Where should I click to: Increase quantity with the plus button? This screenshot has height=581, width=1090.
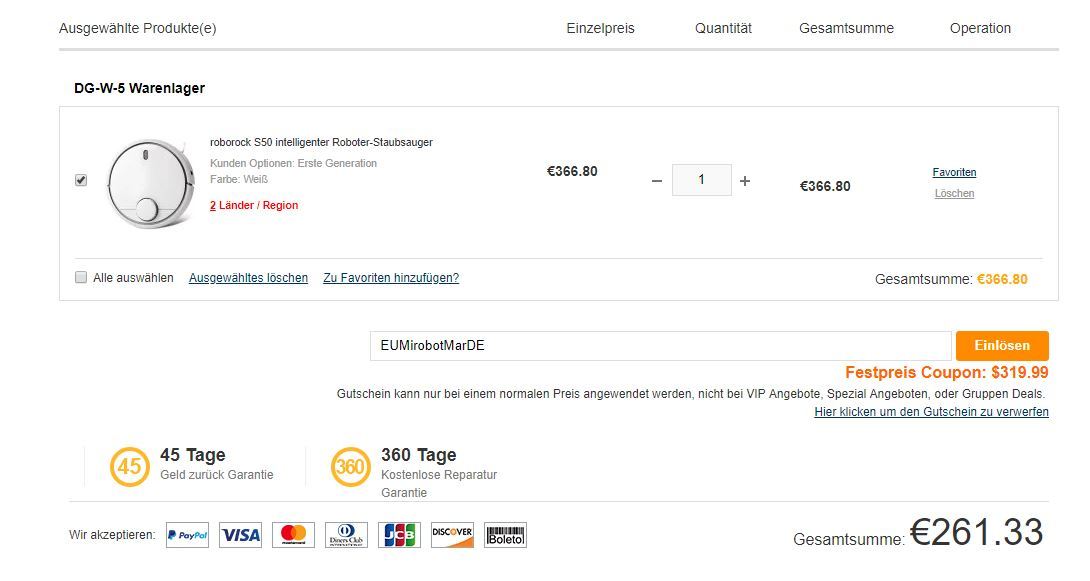pyautogui.click(x=745, y=181)
